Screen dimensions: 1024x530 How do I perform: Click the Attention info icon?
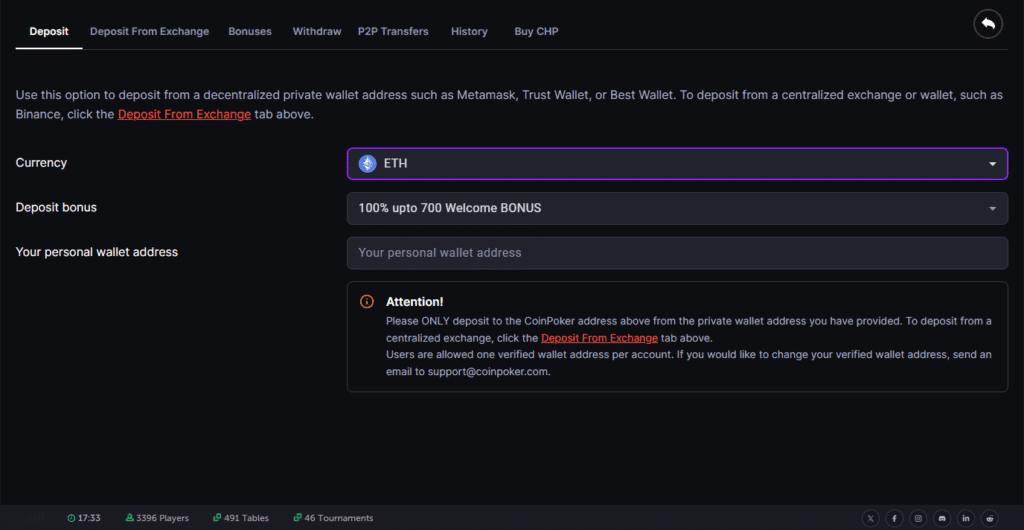tap(367, 302)
